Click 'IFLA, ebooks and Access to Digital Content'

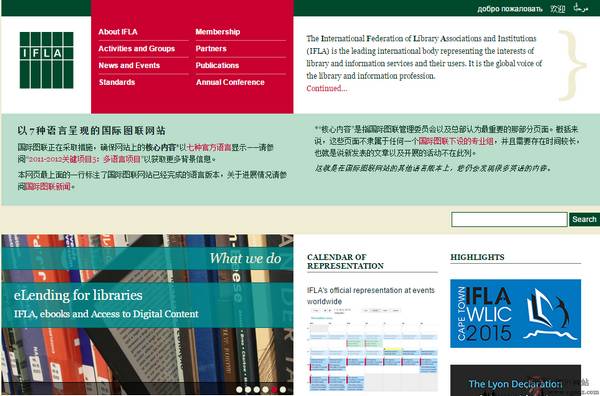coord(106,314)
